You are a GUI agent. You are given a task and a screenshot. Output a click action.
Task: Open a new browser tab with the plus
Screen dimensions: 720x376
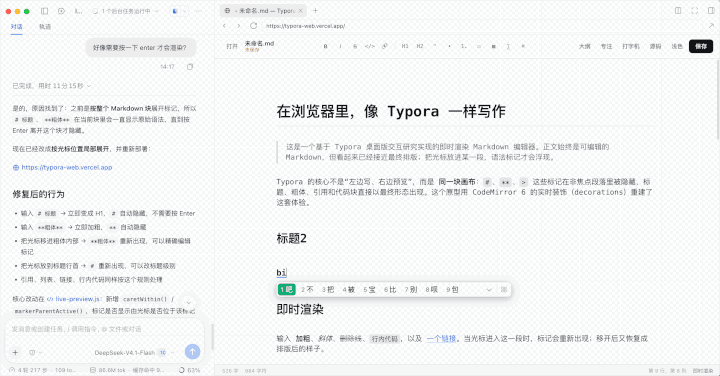(315, 11)
